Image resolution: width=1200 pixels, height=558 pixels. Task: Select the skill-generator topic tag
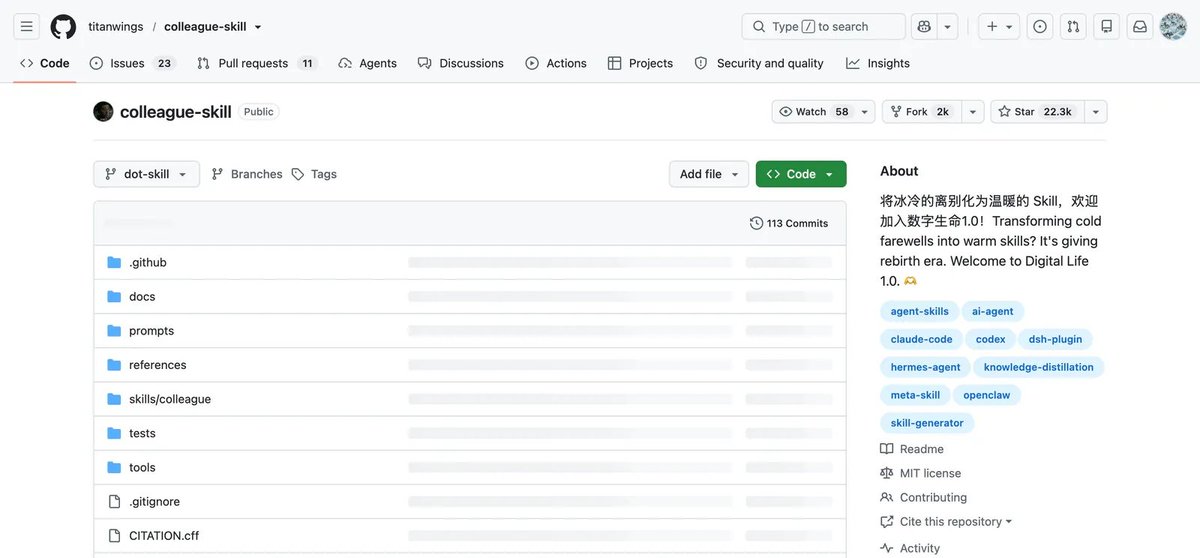928,423
